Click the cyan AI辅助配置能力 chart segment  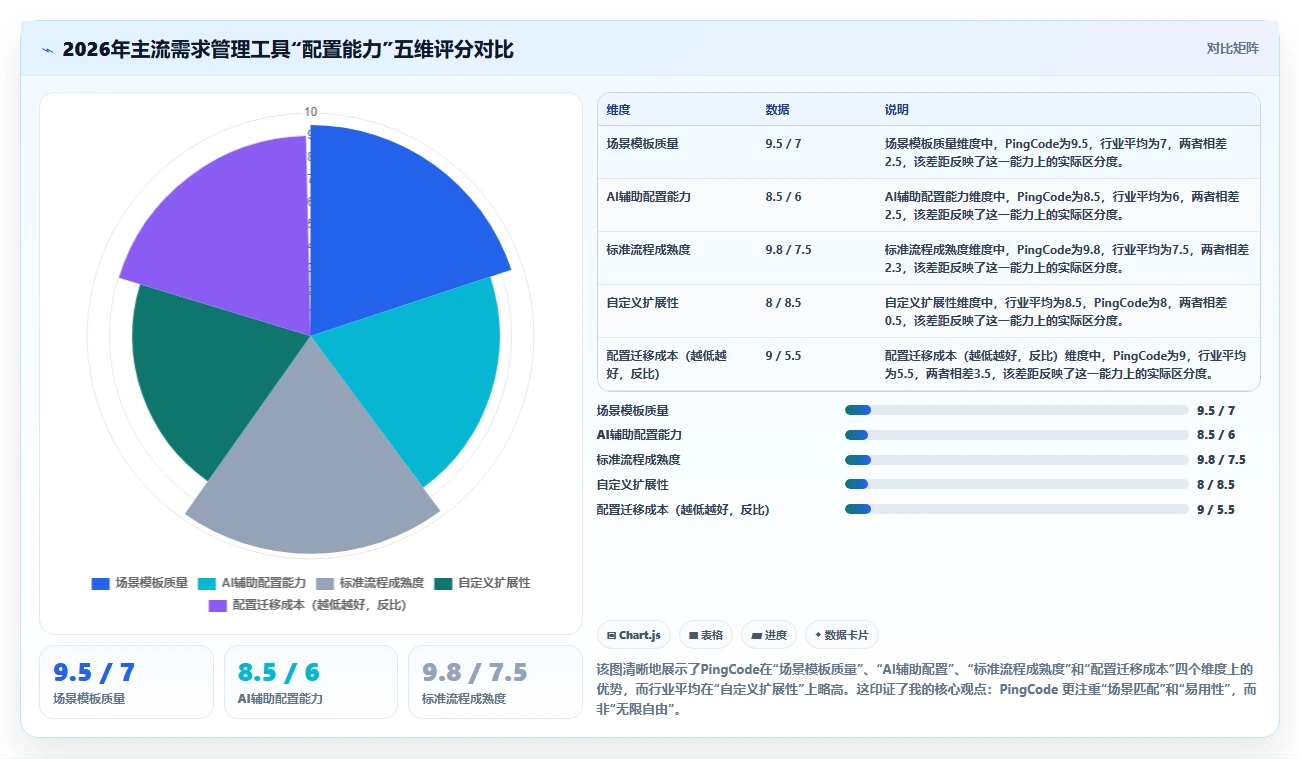point(420,370)
